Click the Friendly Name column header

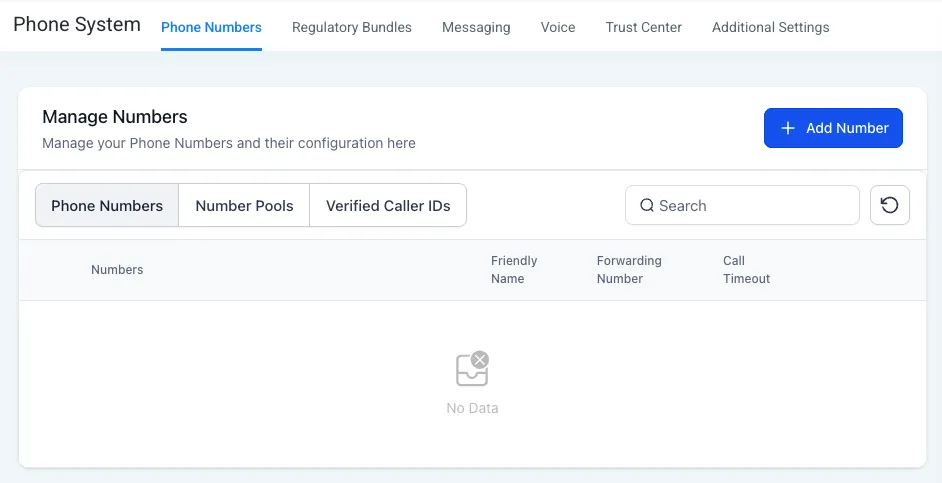pos(514,270)
